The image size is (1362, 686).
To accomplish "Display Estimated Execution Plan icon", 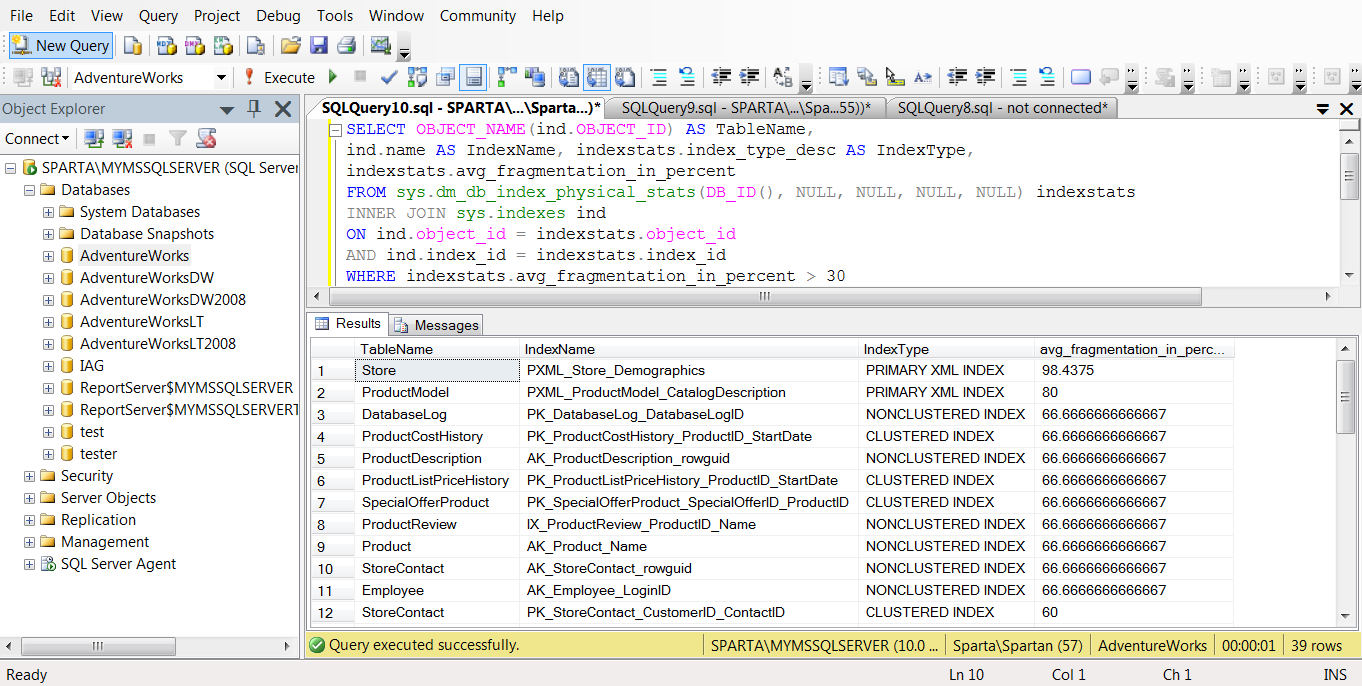I will 417,77.
